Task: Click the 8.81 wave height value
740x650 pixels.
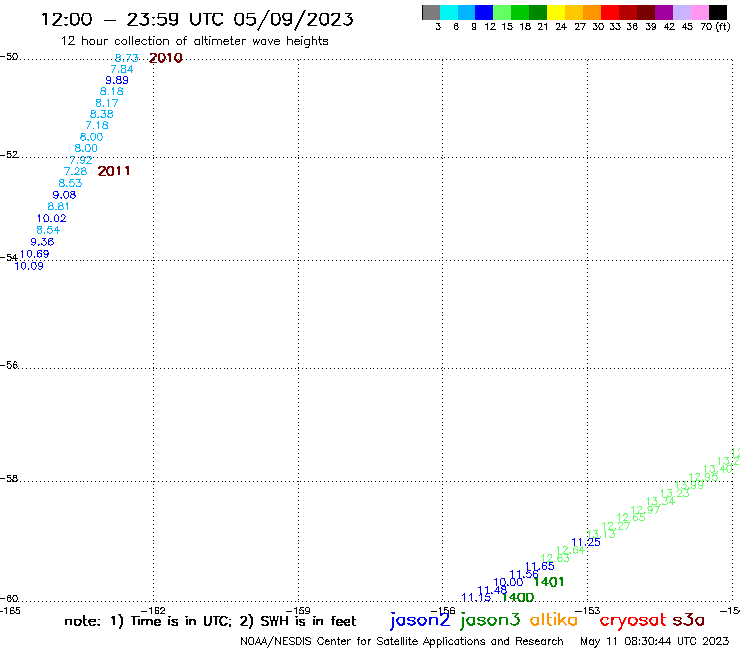Action: pyautogui.click(x=58, y=206)
